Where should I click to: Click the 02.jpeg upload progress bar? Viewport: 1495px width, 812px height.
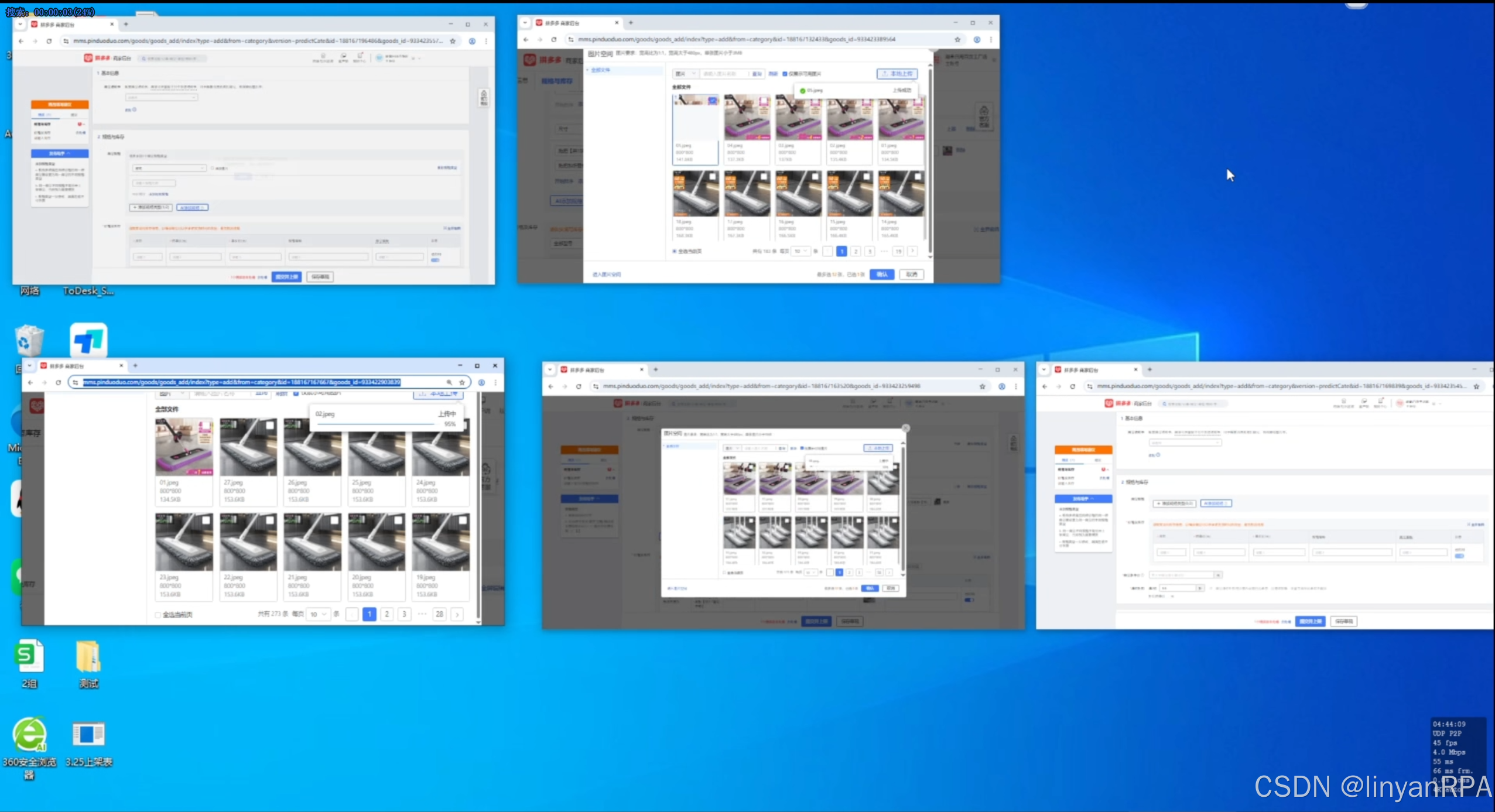[378, 423]
